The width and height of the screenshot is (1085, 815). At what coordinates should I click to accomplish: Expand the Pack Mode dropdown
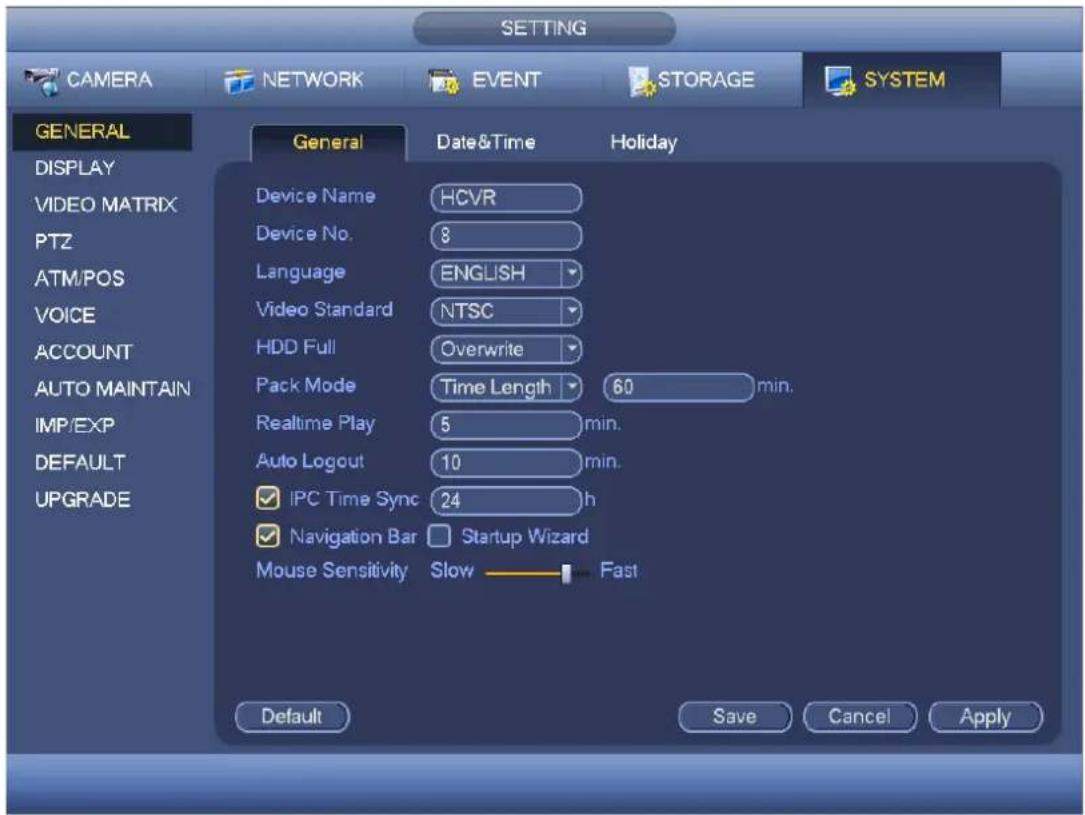pyautogui.click(x=571, y=387)
